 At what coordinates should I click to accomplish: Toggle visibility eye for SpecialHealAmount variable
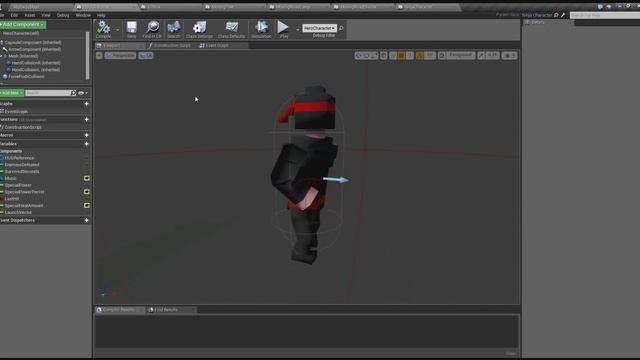[x=87, y=206]
